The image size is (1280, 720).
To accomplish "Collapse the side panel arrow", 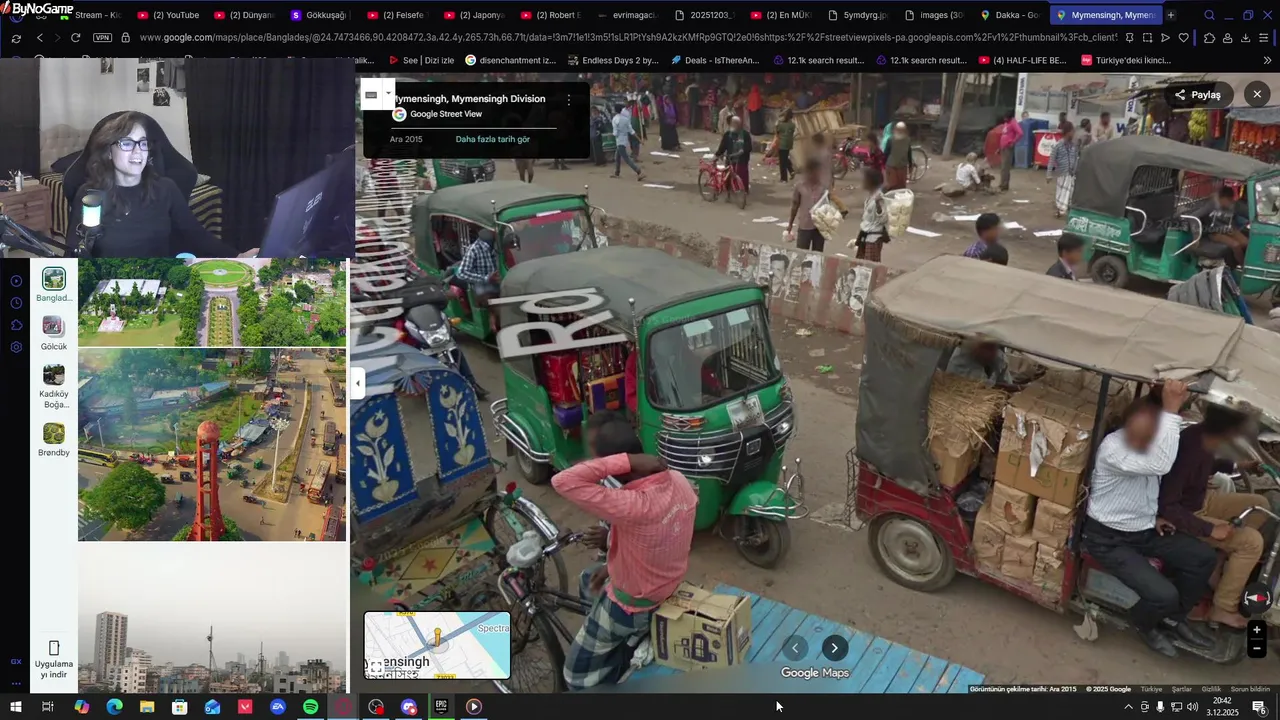I will click(358, 383).
